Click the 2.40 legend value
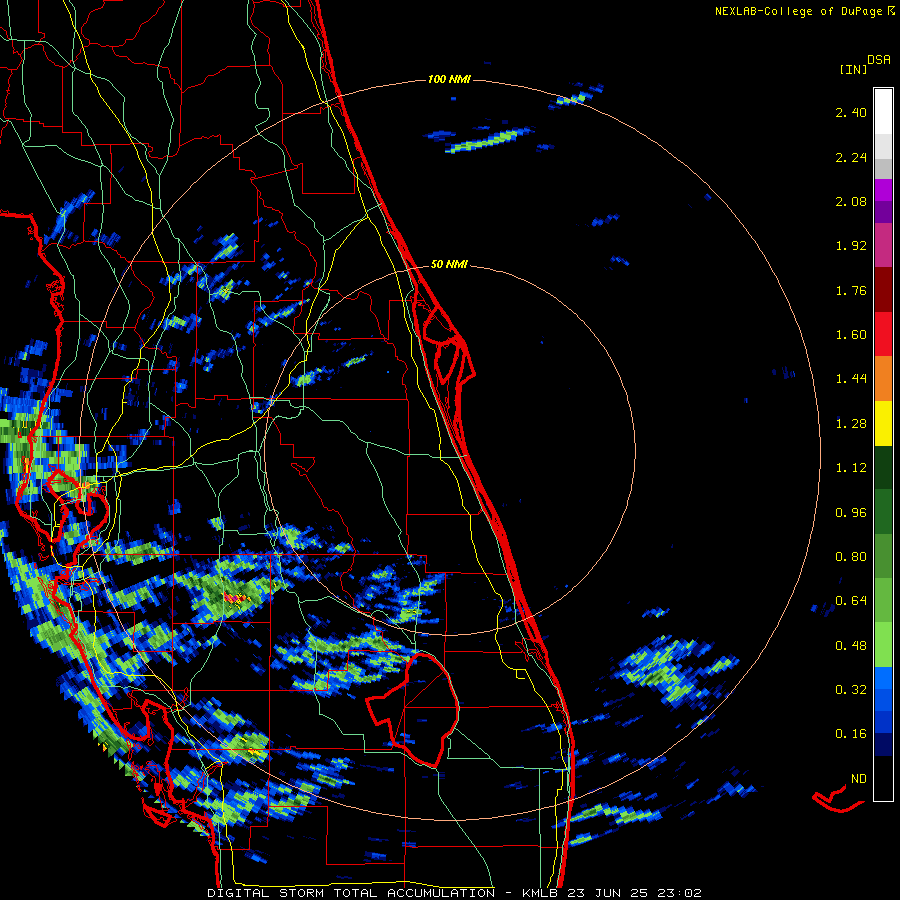900x900 pixels. [851, 112]
